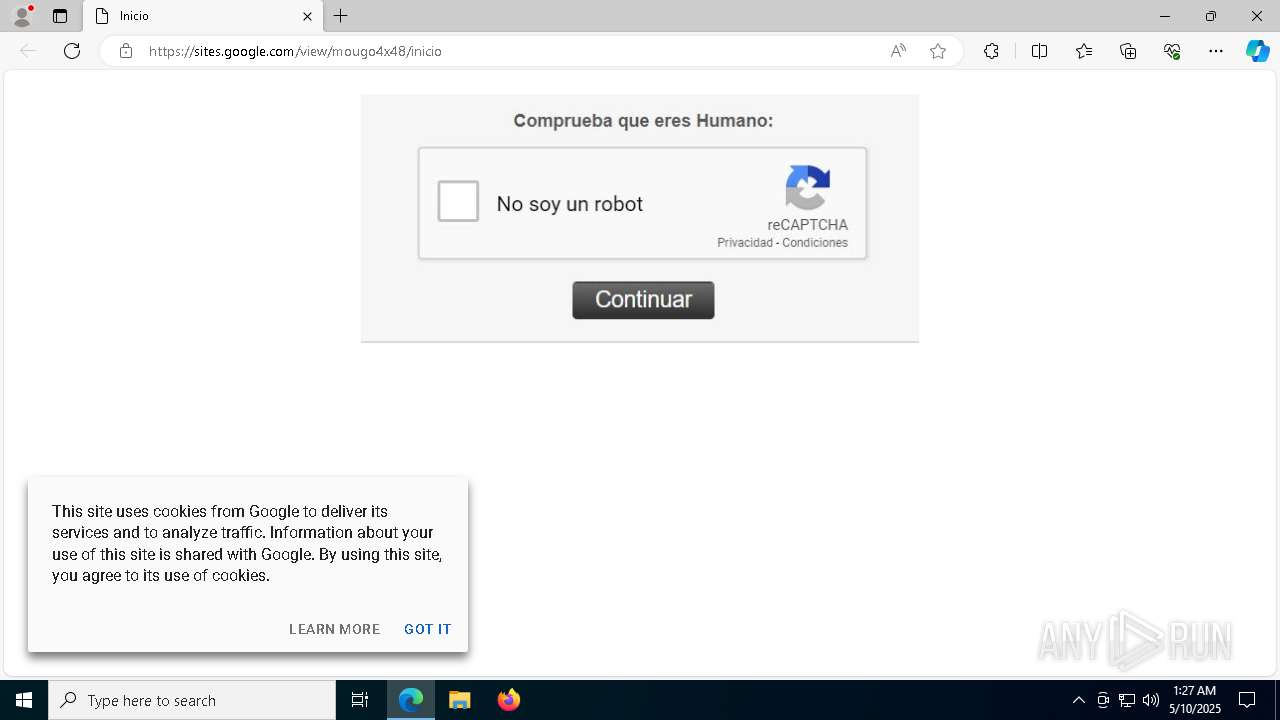Open the Favorites list

(1084, 51)
